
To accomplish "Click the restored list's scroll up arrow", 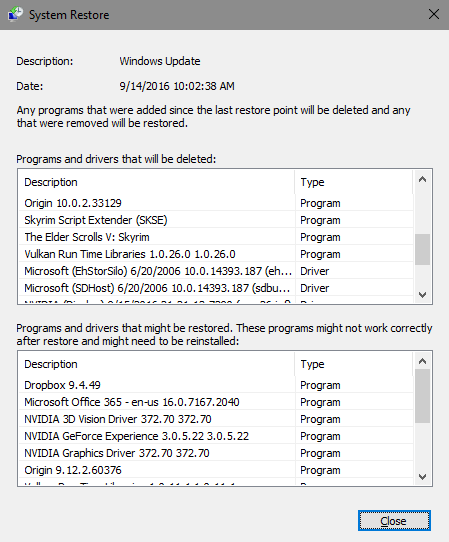I will tap(422, 361).
